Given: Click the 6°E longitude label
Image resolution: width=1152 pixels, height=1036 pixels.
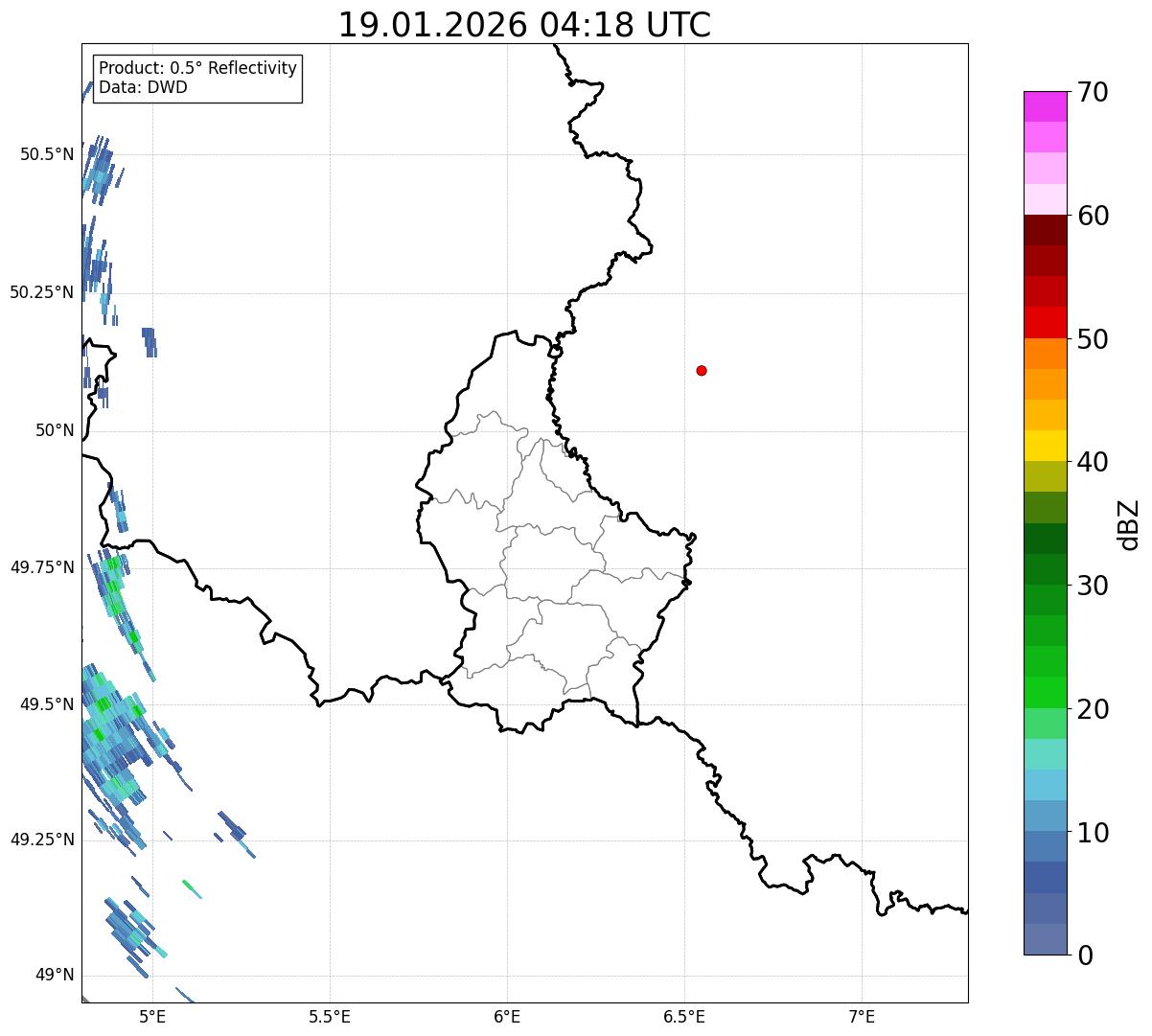Looking at the screenshot, I should pos(507,1017).
